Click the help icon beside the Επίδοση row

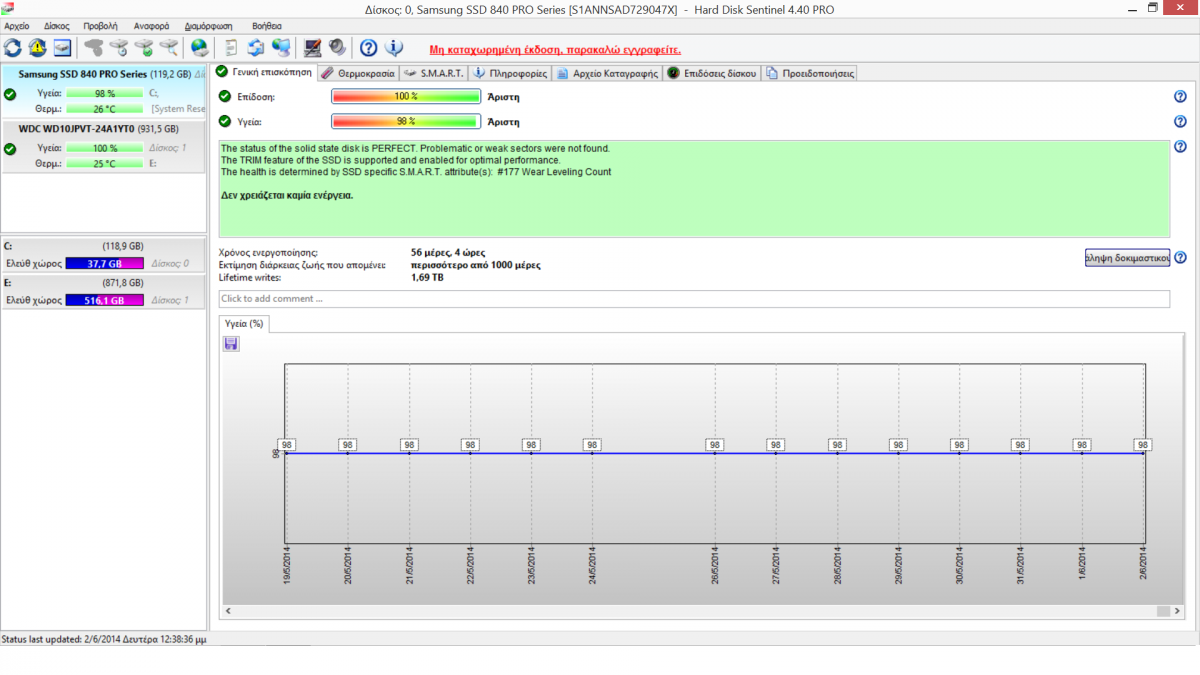[1180, 97]
